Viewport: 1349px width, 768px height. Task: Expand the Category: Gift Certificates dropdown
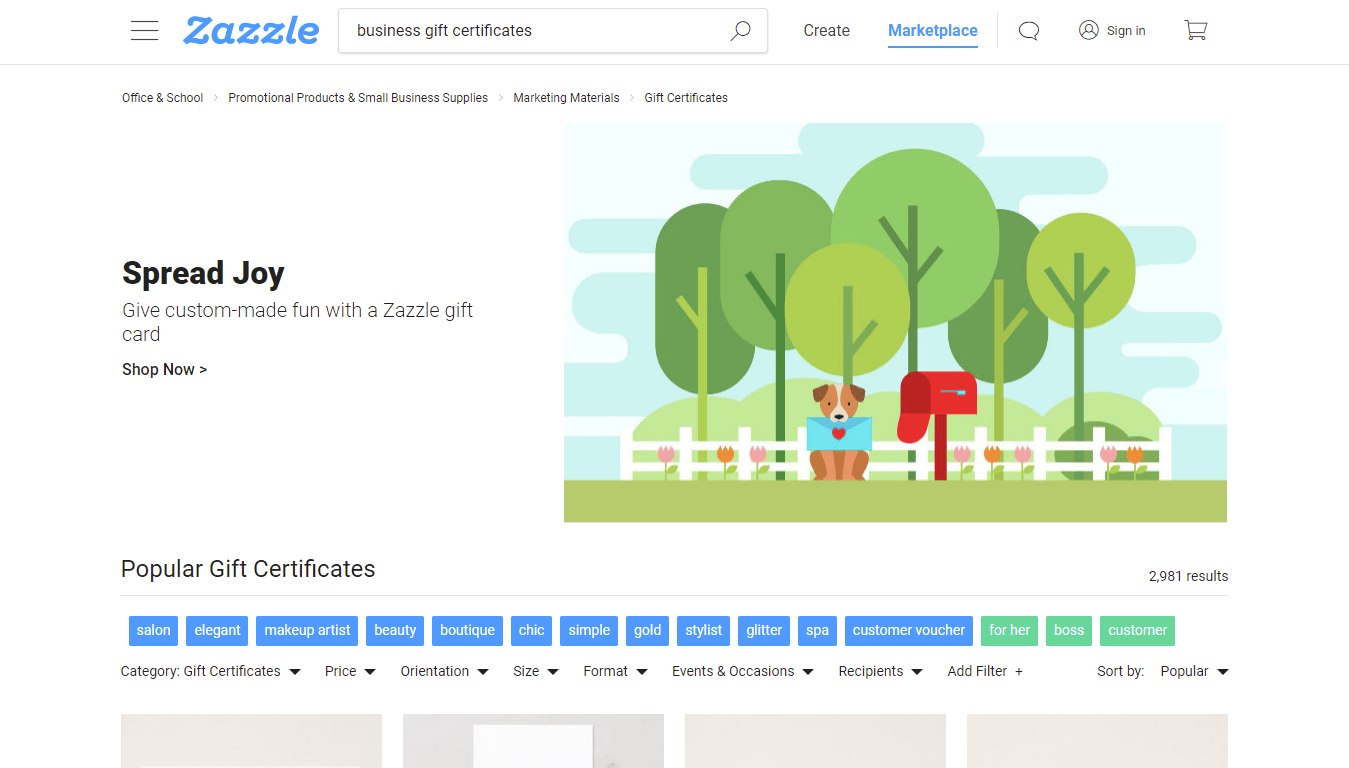pos(211,671)
